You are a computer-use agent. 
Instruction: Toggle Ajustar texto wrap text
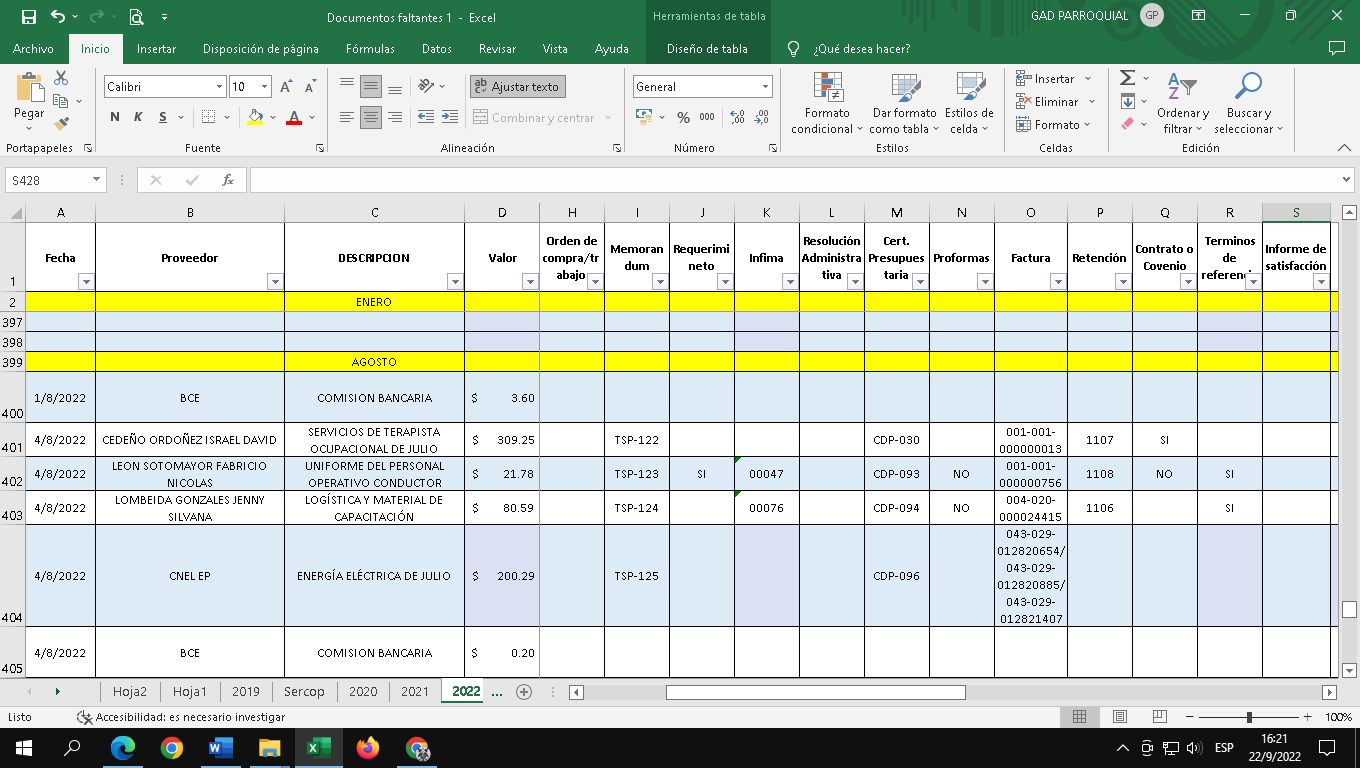tap(518, 87)
